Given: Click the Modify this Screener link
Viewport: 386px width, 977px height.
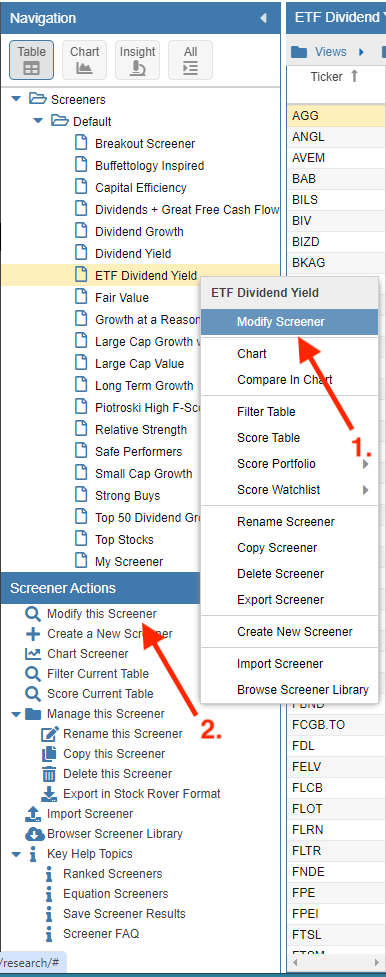Looking at the screenshot, I should click(x=102, y=614).
